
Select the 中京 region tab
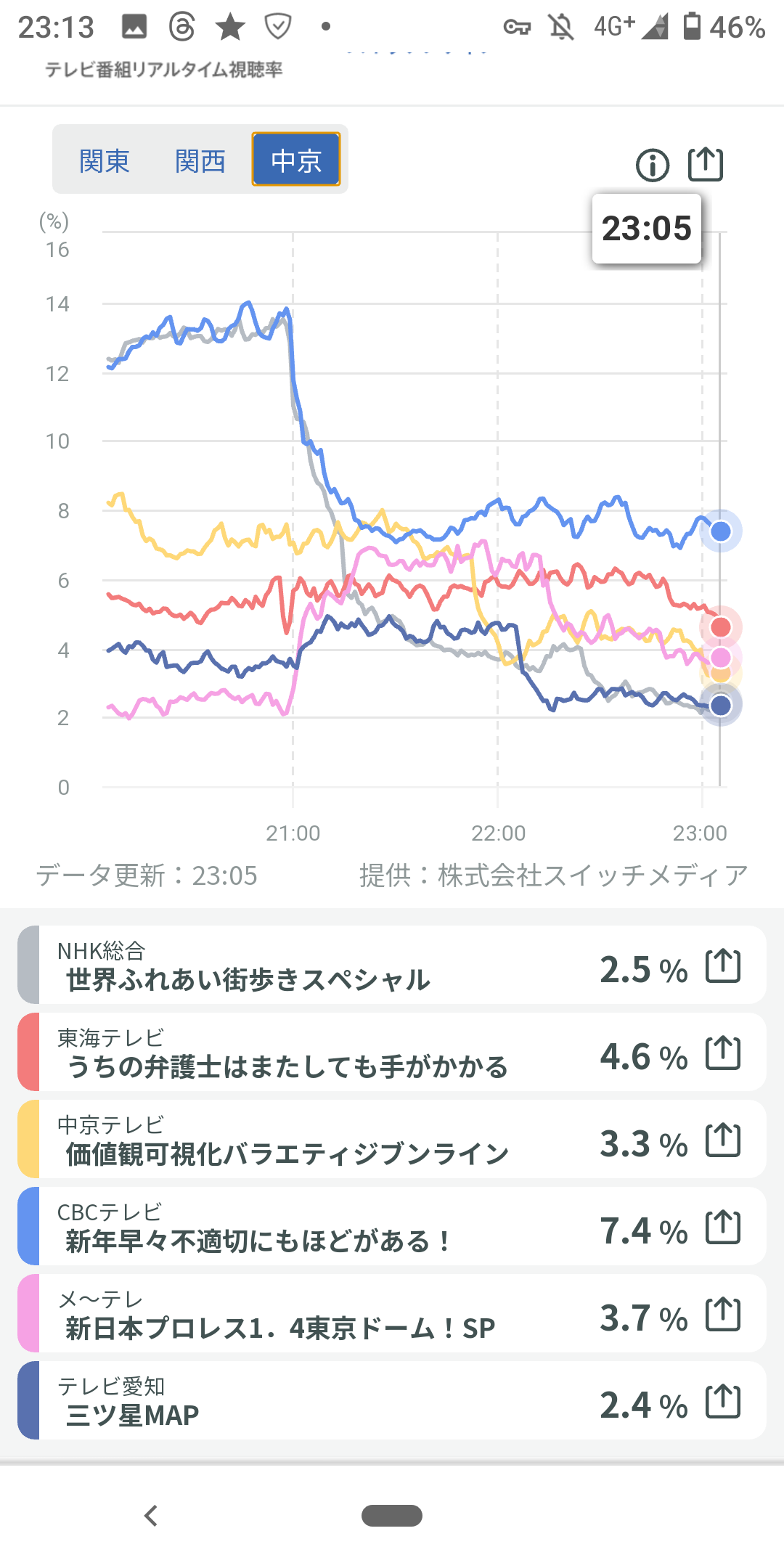(296, 160)
